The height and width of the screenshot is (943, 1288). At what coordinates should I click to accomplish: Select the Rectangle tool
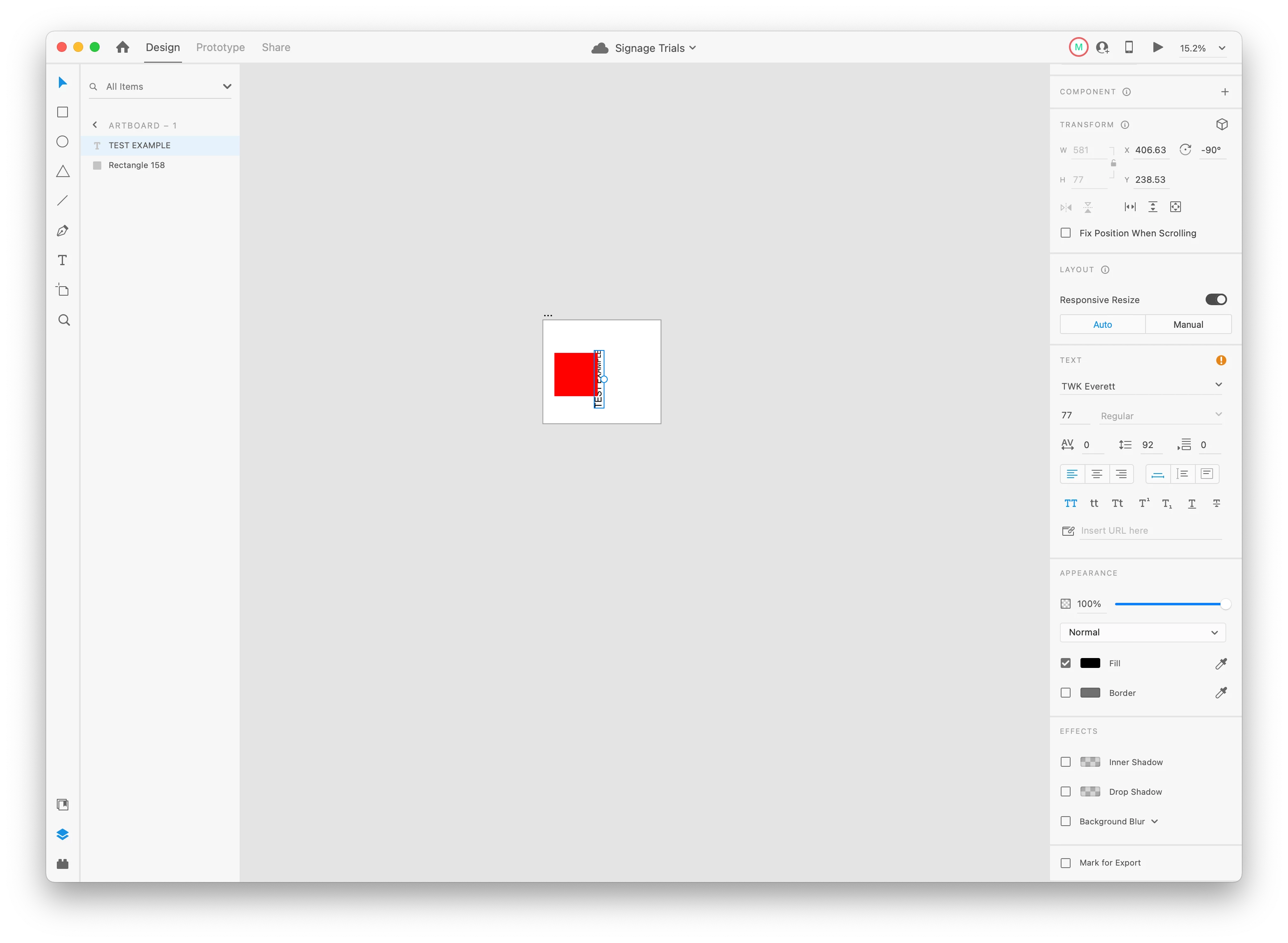[63, 112]
